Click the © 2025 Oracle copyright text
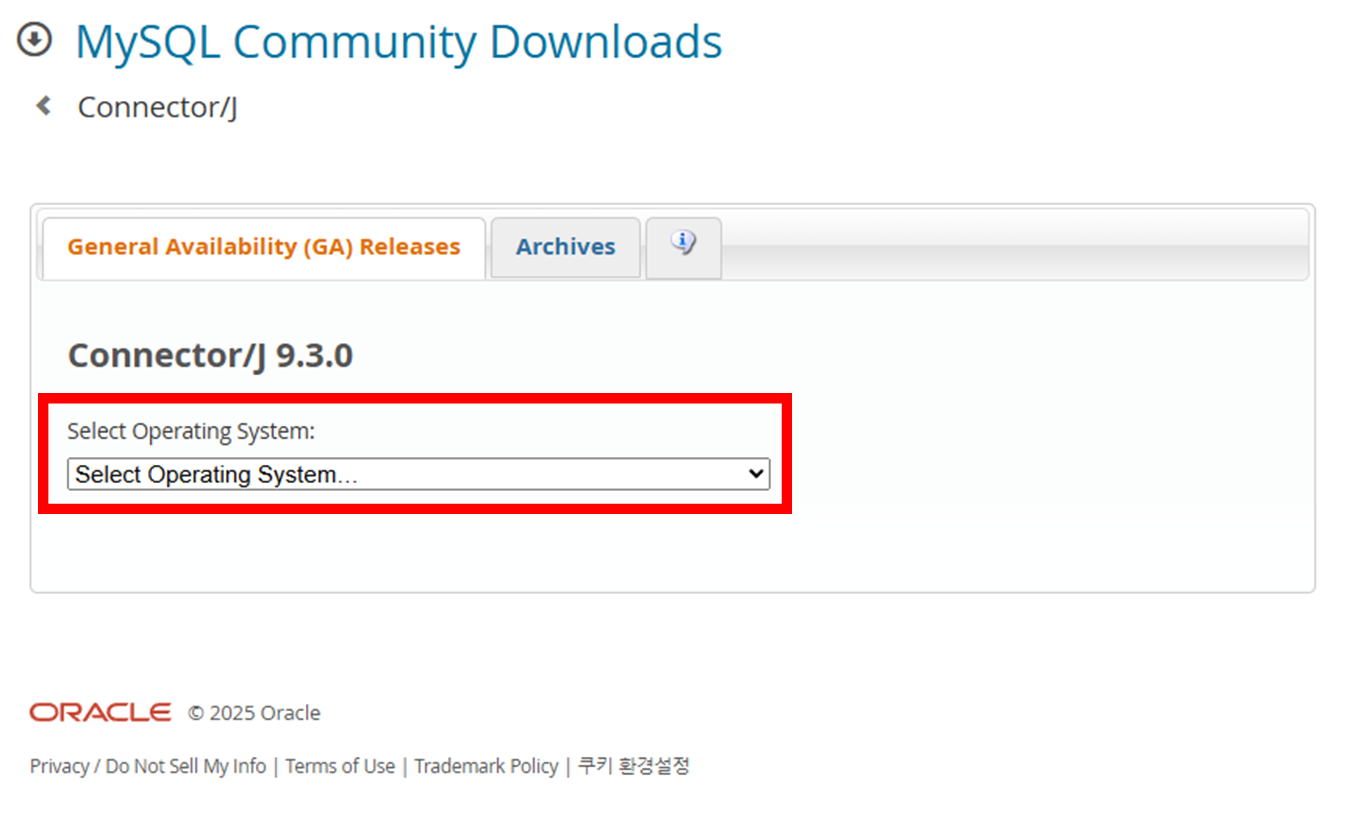The height and width of the screenshot is (823, 1366). pos(255,713)
